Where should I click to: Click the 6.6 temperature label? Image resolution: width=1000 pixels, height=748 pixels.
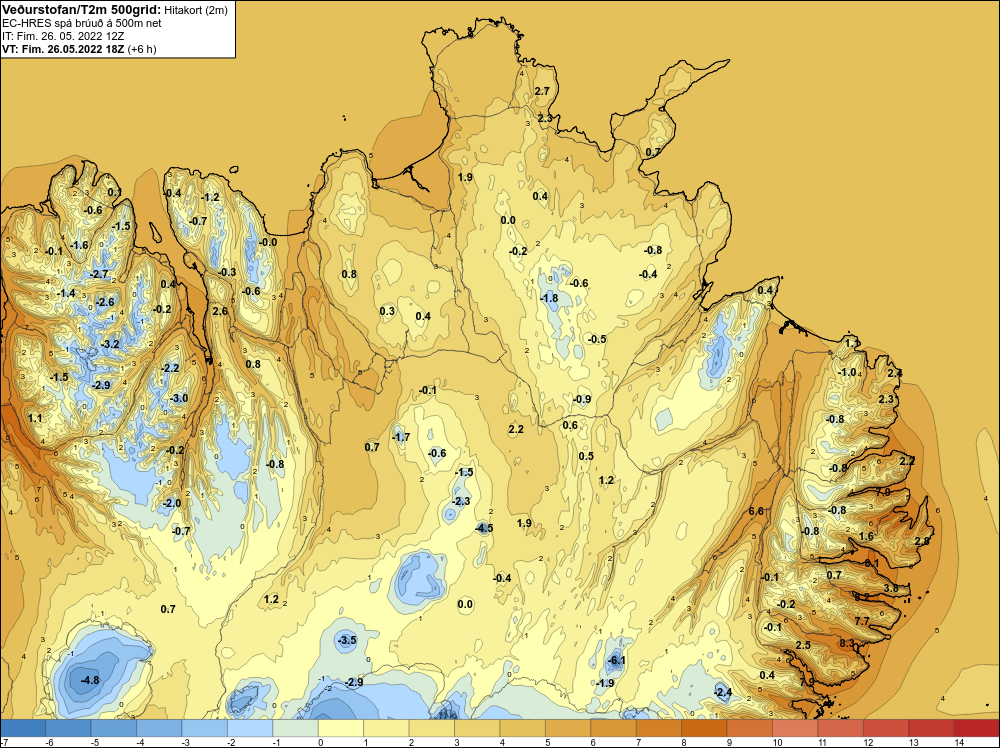coord(756,511)
